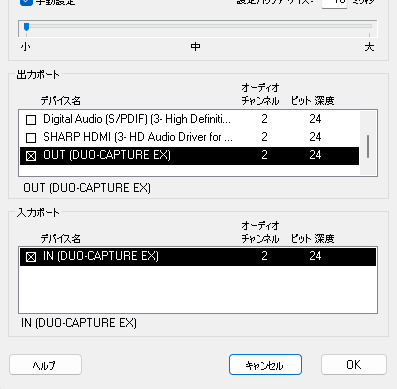Select the IN (DUO-CAPTURE EX) row in list
This screenshot has height=389, width=397.
click(x=198, y=257)
